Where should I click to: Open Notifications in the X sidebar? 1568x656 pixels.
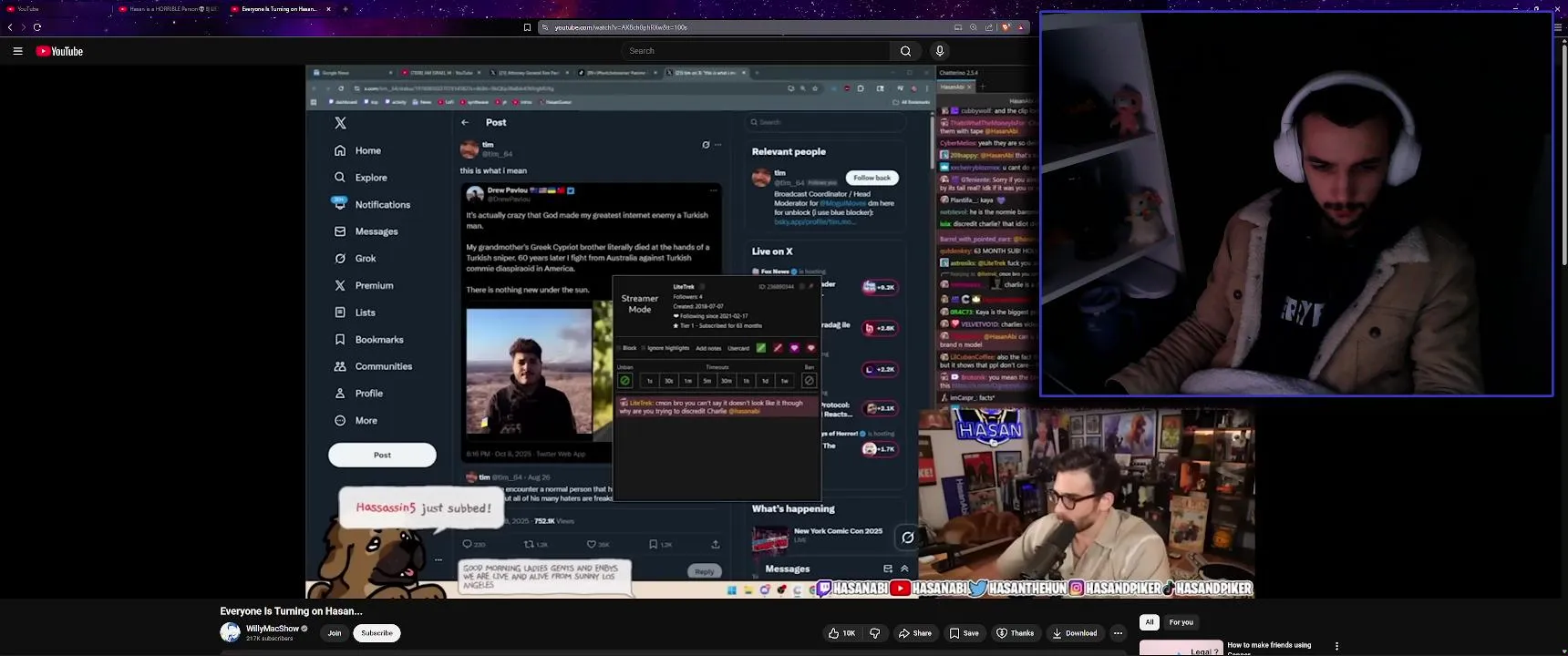tap(373, 205)
